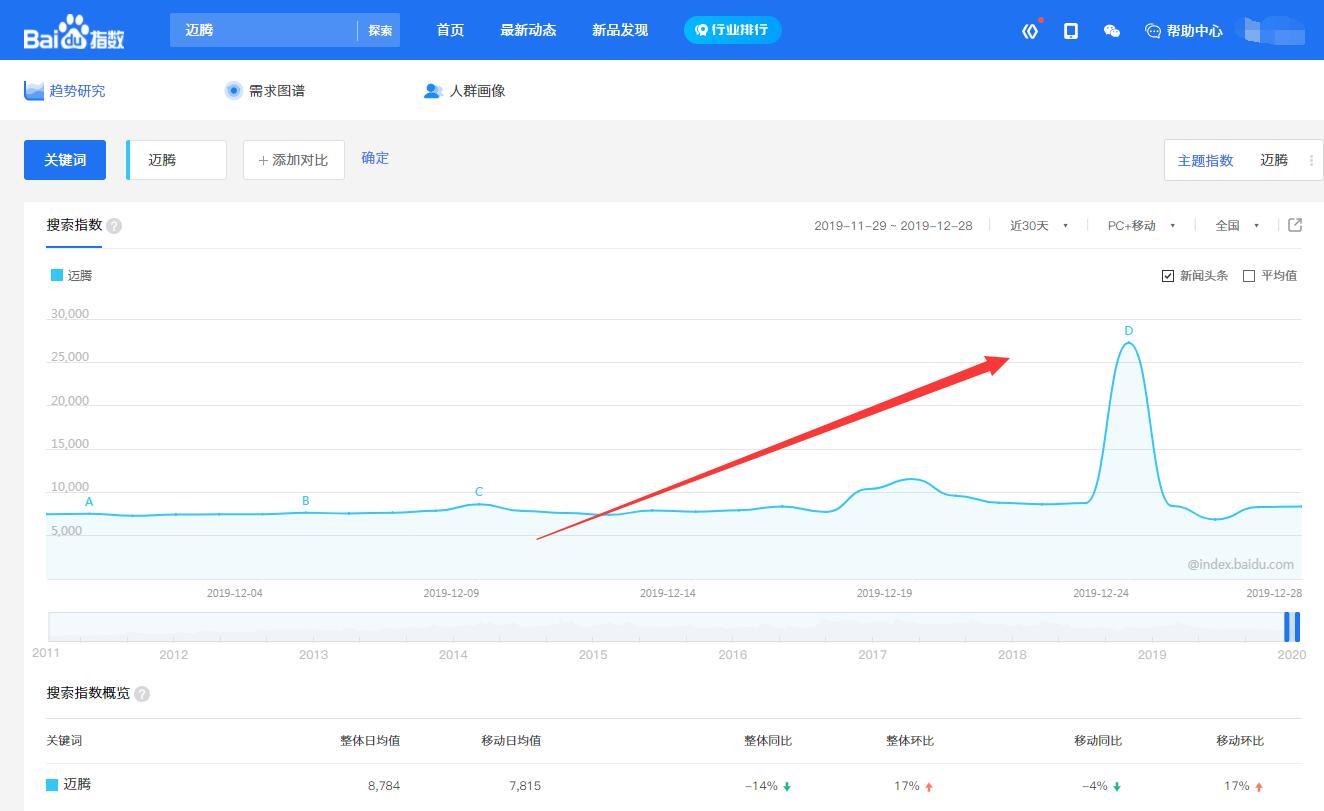Switch to the 需求图谱 tab
The height and width of the screenshot is (811, 1324).
(277, 91)
